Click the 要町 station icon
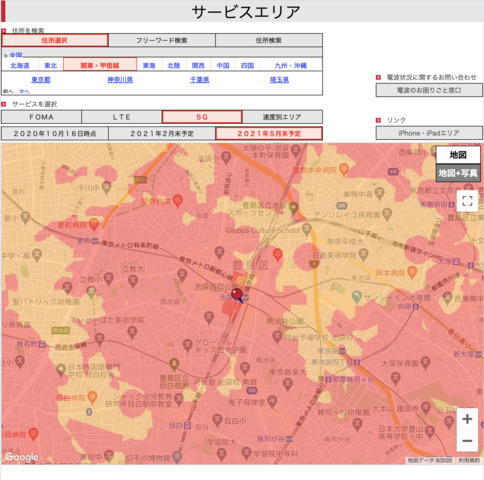Screen dimensions: 484x480 [x=95, y=240]
